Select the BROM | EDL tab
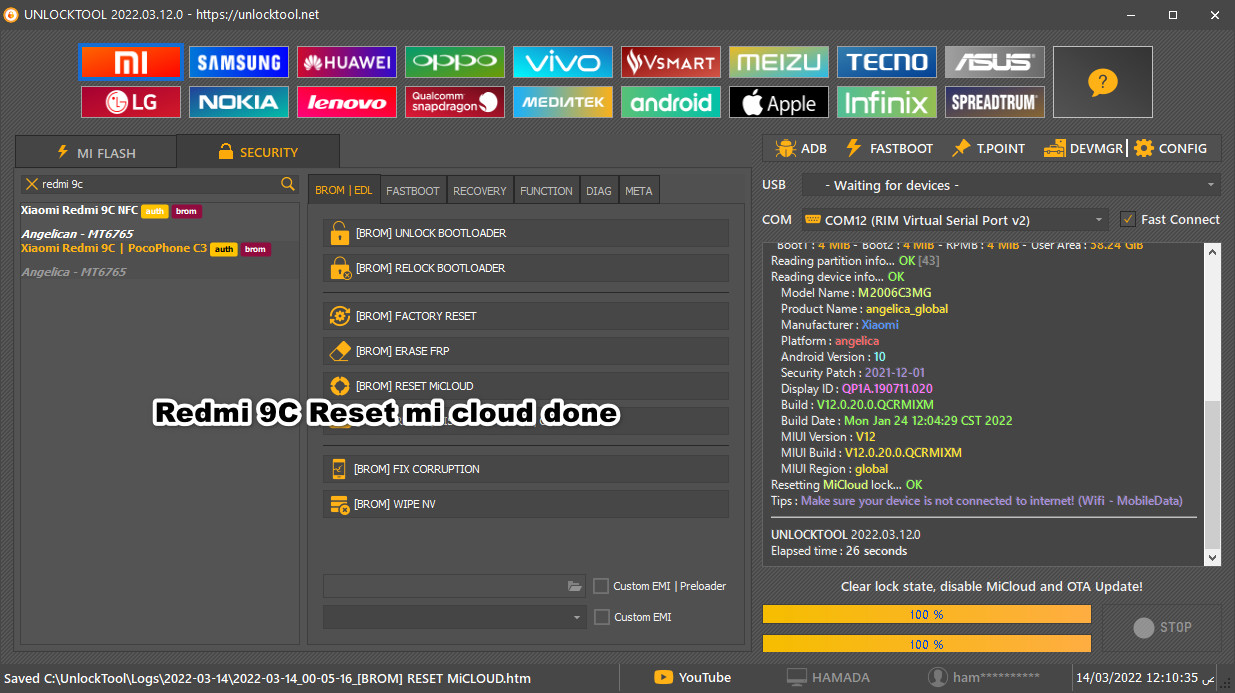Image resolution: width=1235 pixels, height=693 pixels. 343,190
